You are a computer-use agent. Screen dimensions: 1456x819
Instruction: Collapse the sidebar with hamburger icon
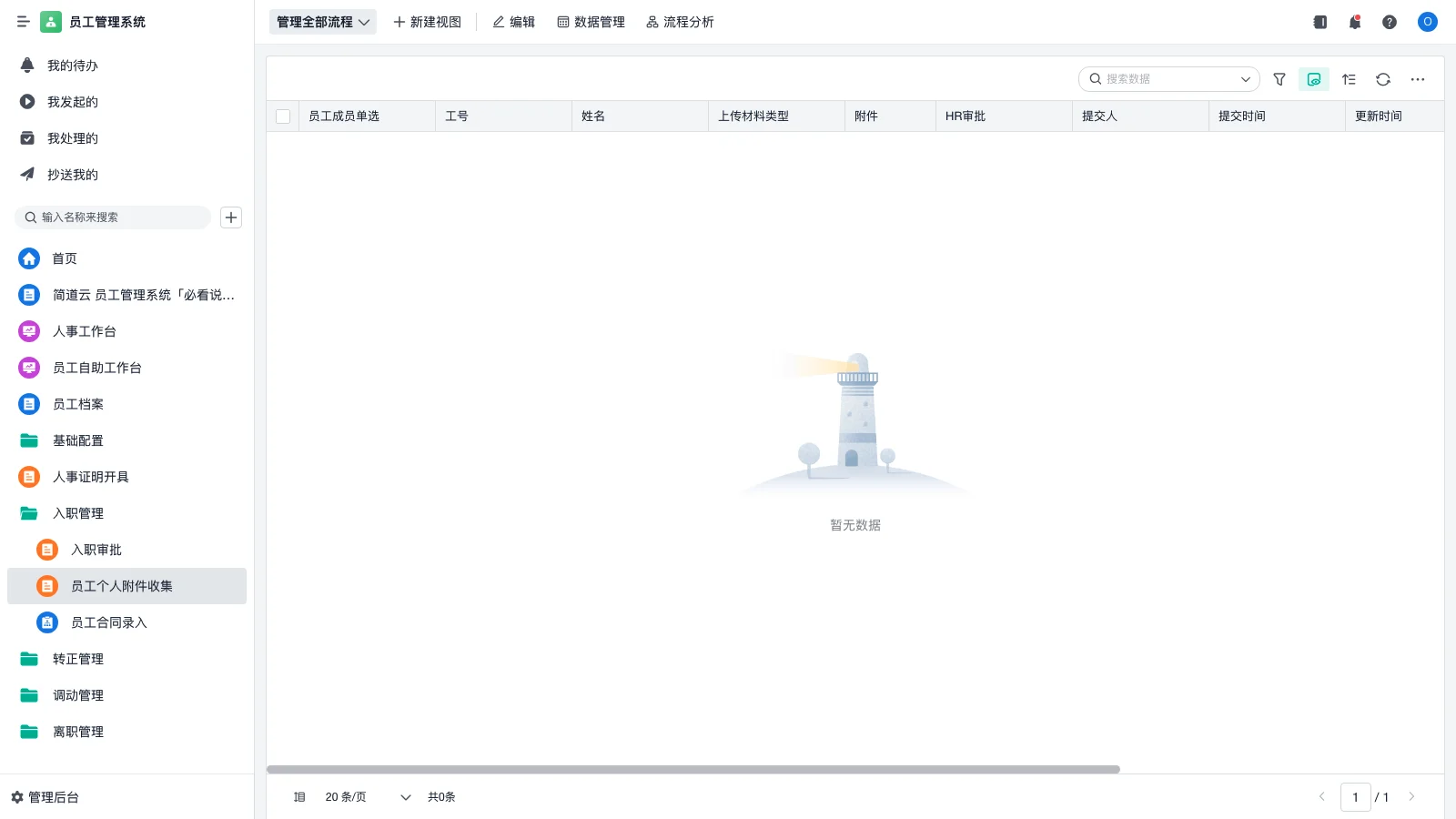click(x=24, y=22)
